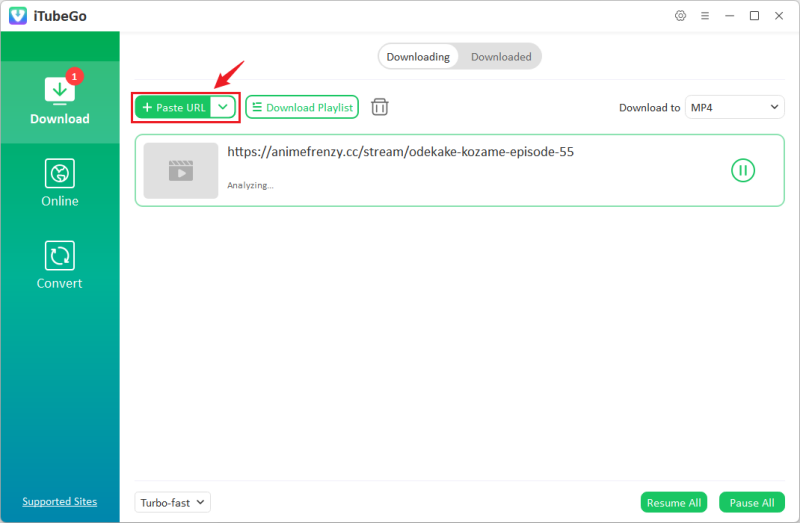800x523 pixels.
Task: Open the Convert section
Action: (x=60, y=265)
